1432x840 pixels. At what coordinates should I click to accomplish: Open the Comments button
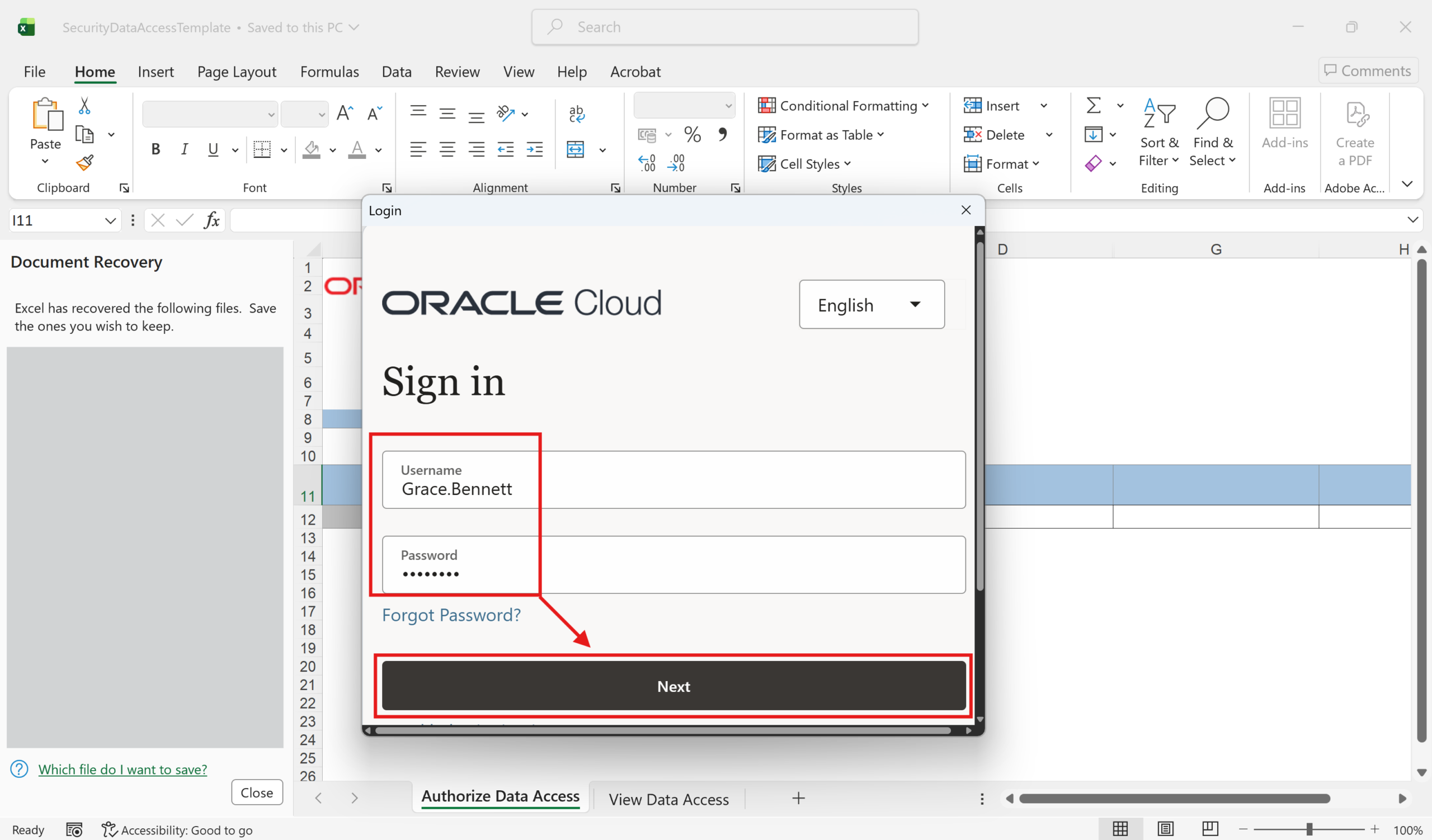pyautogui.click(x=1367, y=70)
